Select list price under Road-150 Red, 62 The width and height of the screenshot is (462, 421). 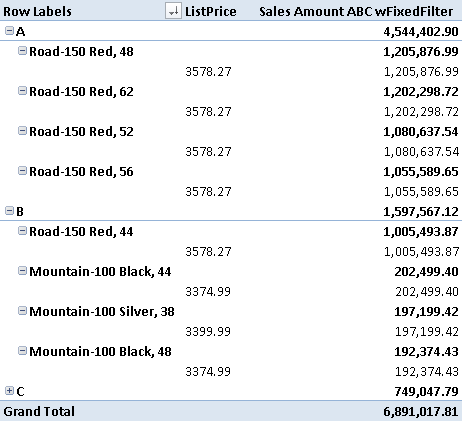[208, 112]
